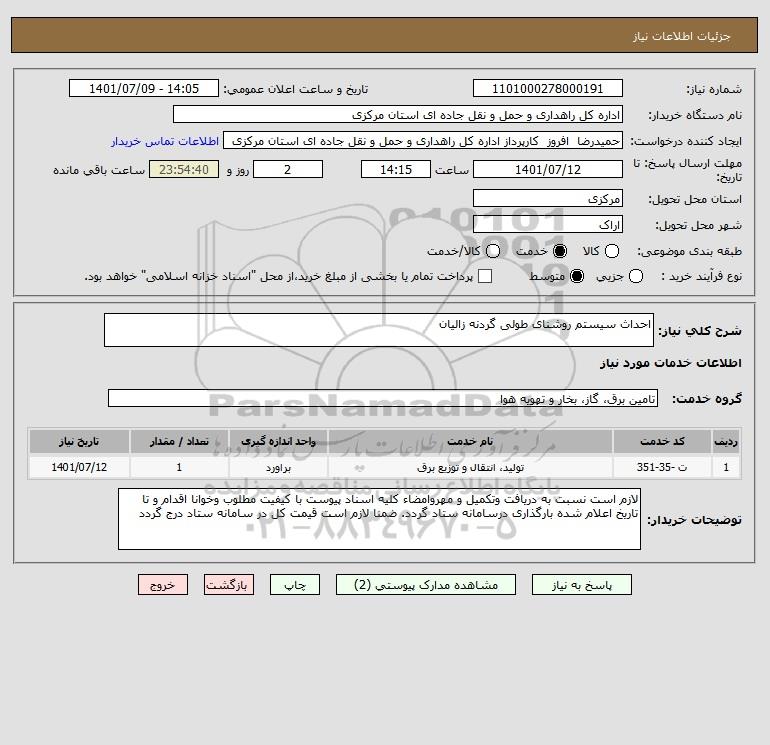The image size is (770, 745).
Task: Click the جزئیات اطلاعات نیاز header title
Action: pyautogui.click(x=682, y=36)
